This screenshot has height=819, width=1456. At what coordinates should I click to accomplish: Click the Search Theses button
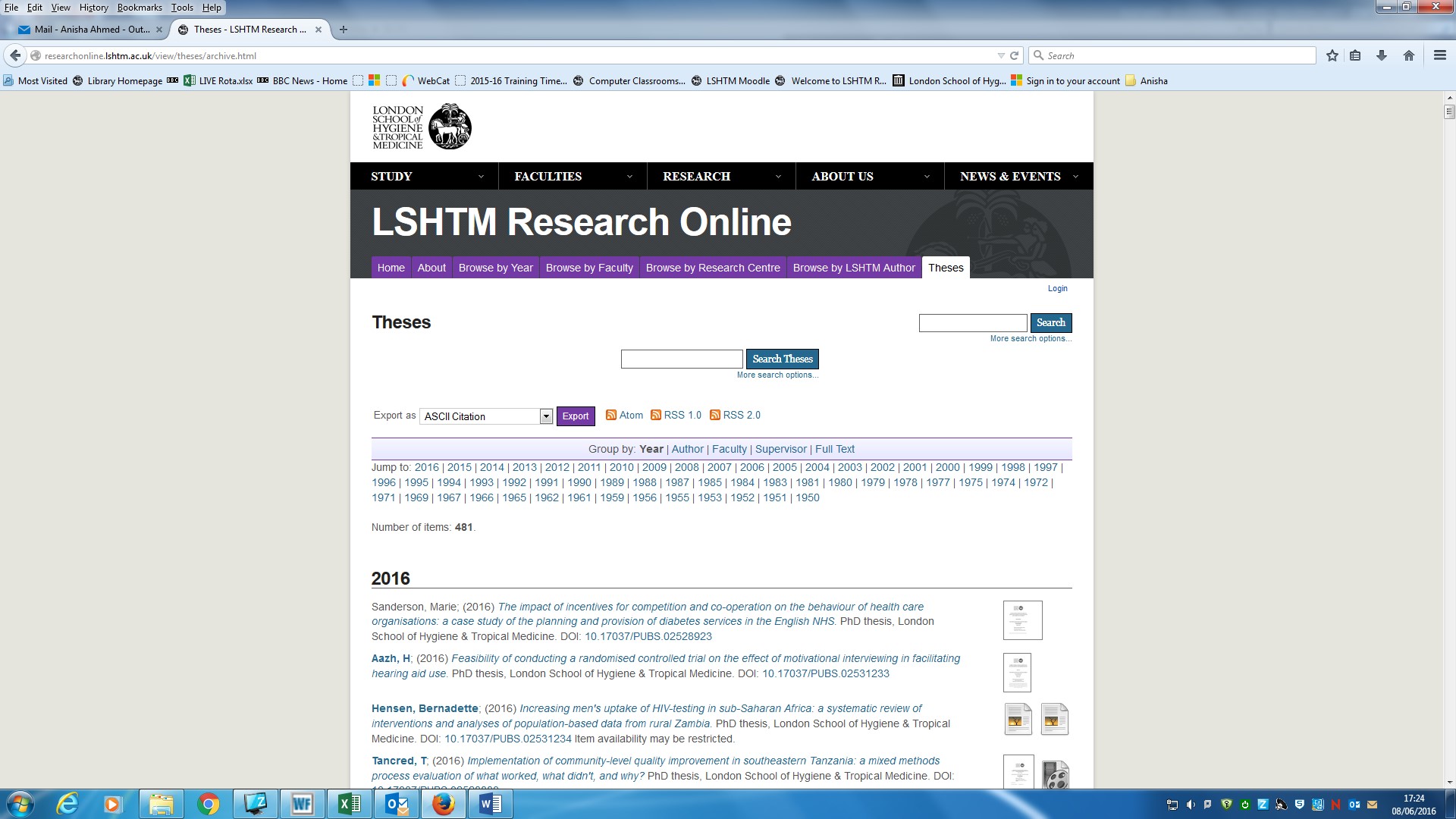pos(782,359)
